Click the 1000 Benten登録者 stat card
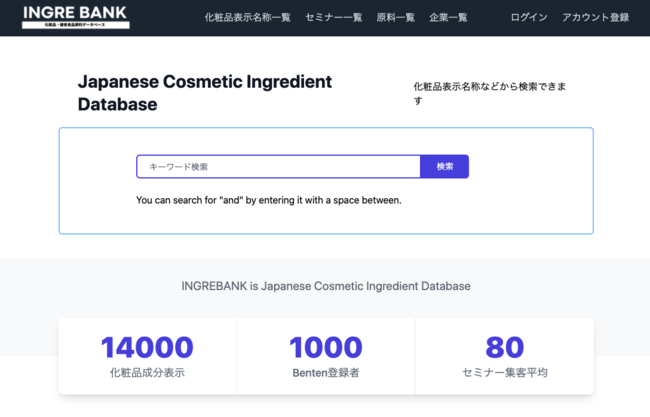The height and width of the screenshot is (417, 650). 326,356
